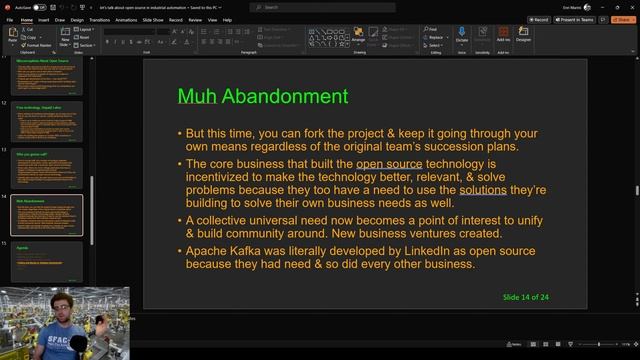Screen dimensions: 640x360
Task: Open the font name combo box
Action: tap(129, 31)
